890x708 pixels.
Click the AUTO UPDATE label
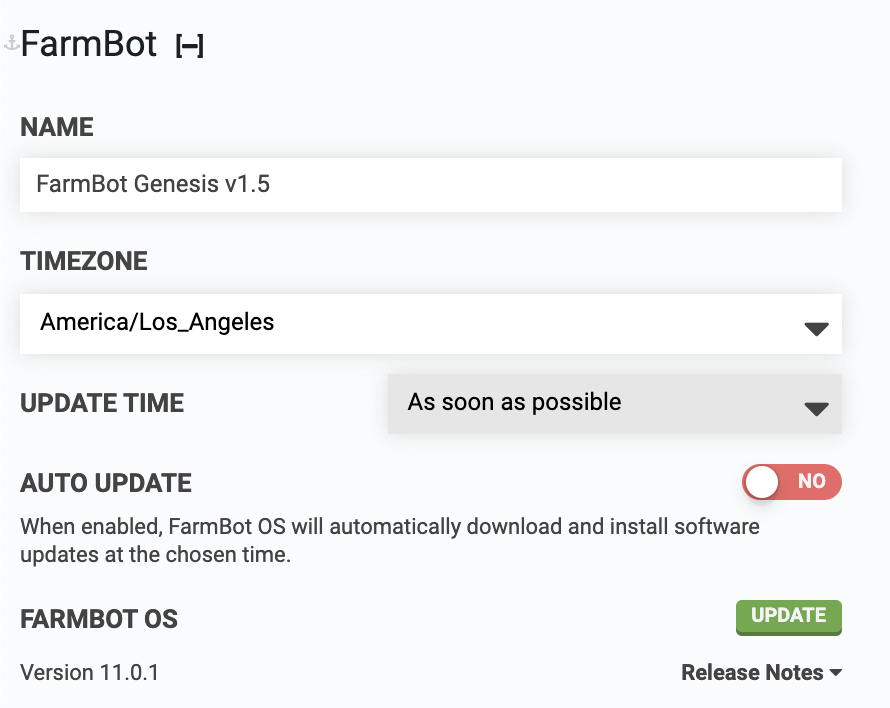pos(106,483)
